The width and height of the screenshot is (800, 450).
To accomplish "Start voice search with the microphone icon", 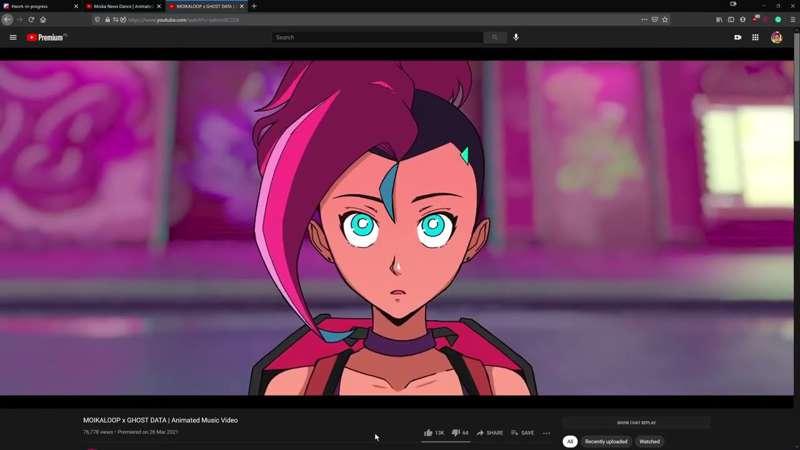I will point(516,37).
